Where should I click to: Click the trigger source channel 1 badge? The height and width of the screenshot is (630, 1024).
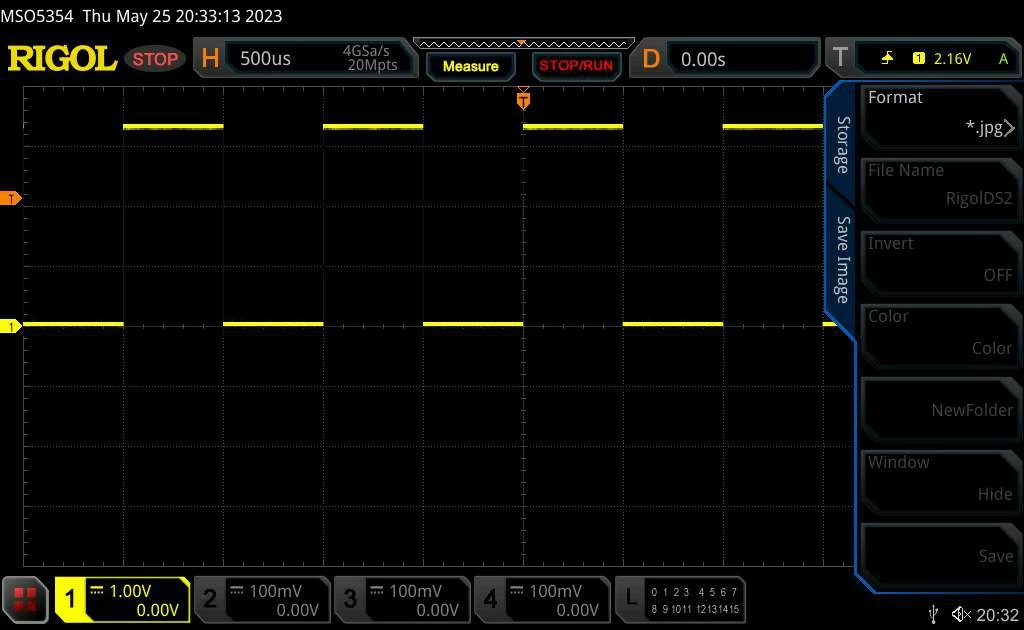[x=919, y=59]
